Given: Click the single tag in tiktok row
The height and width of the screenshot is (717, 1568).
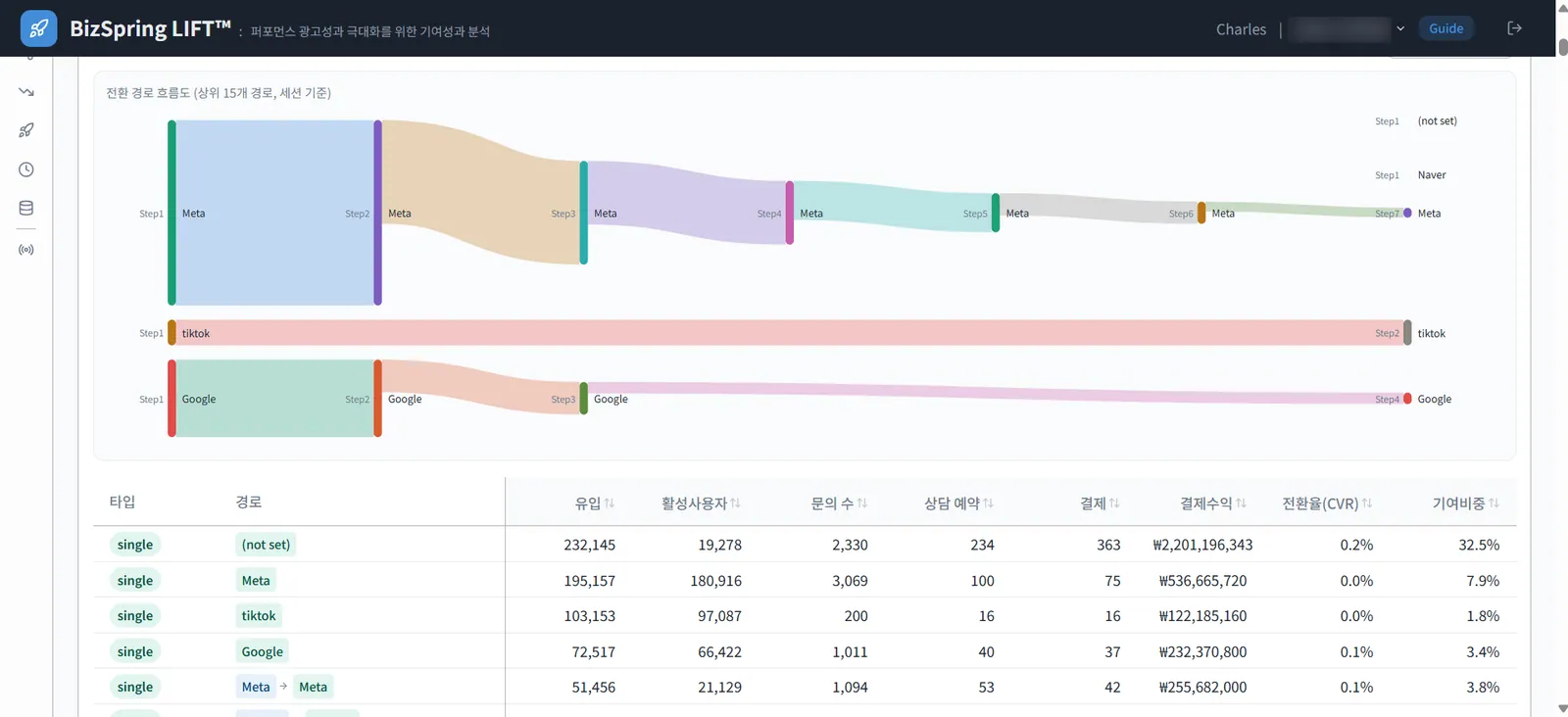Looking at the screenshot, I should tap(135, 615).
